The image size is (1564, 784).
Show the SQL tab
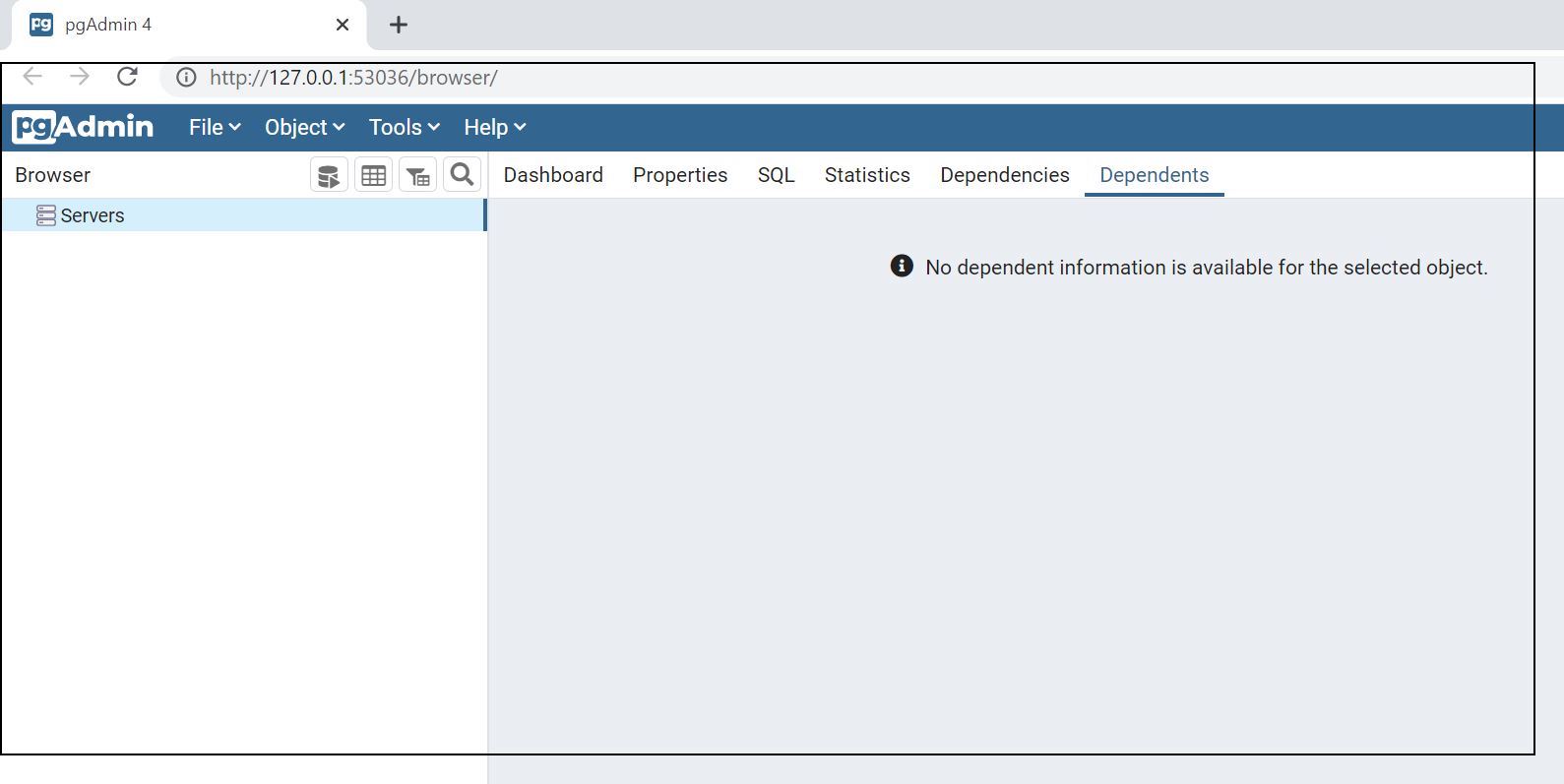tap(776, 175)
